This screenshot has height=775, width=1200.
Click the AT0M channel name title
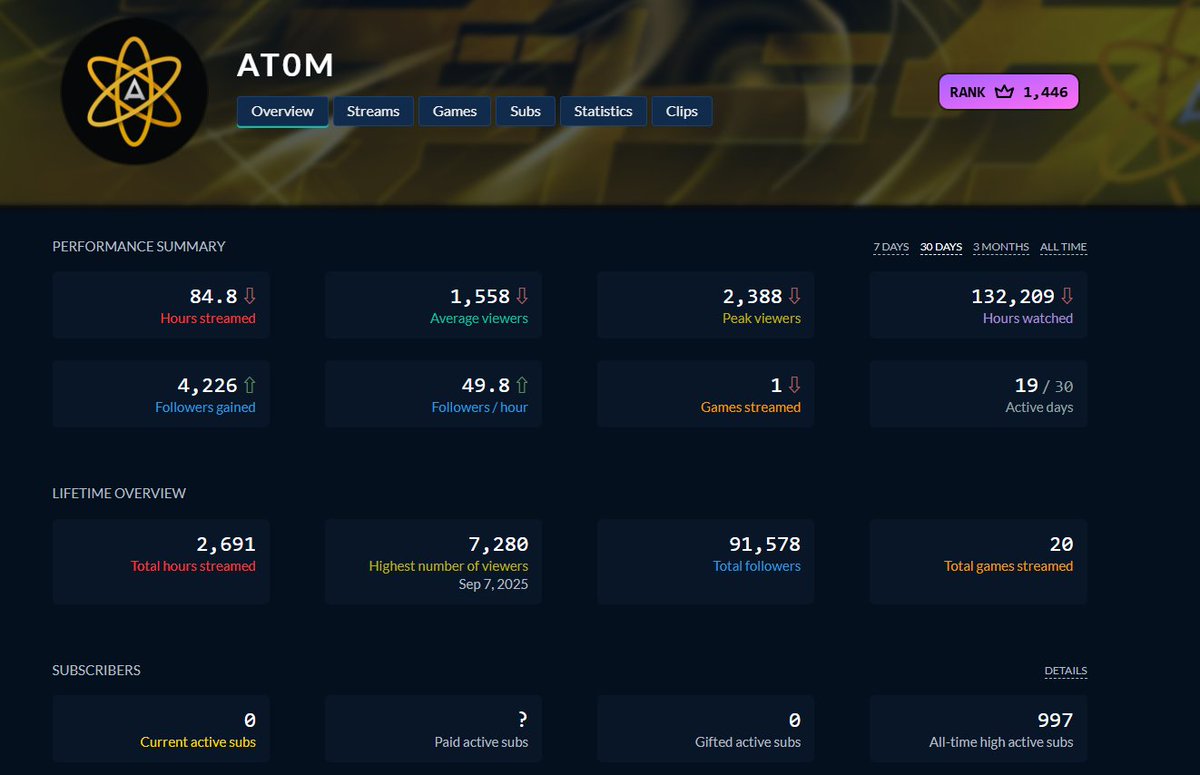pos(285,66)
